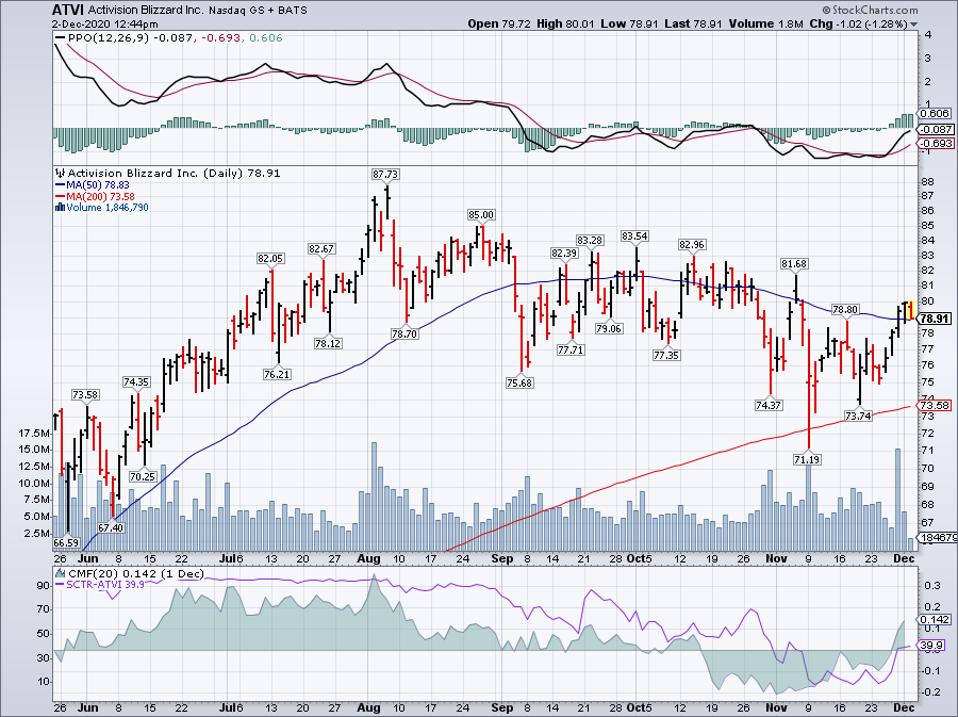This screenshot has height=717, width=958.
Task: Click the price bars icon before Activision Blizzard (Daily)
Action: pyautogui.click(x=60, y=173)
